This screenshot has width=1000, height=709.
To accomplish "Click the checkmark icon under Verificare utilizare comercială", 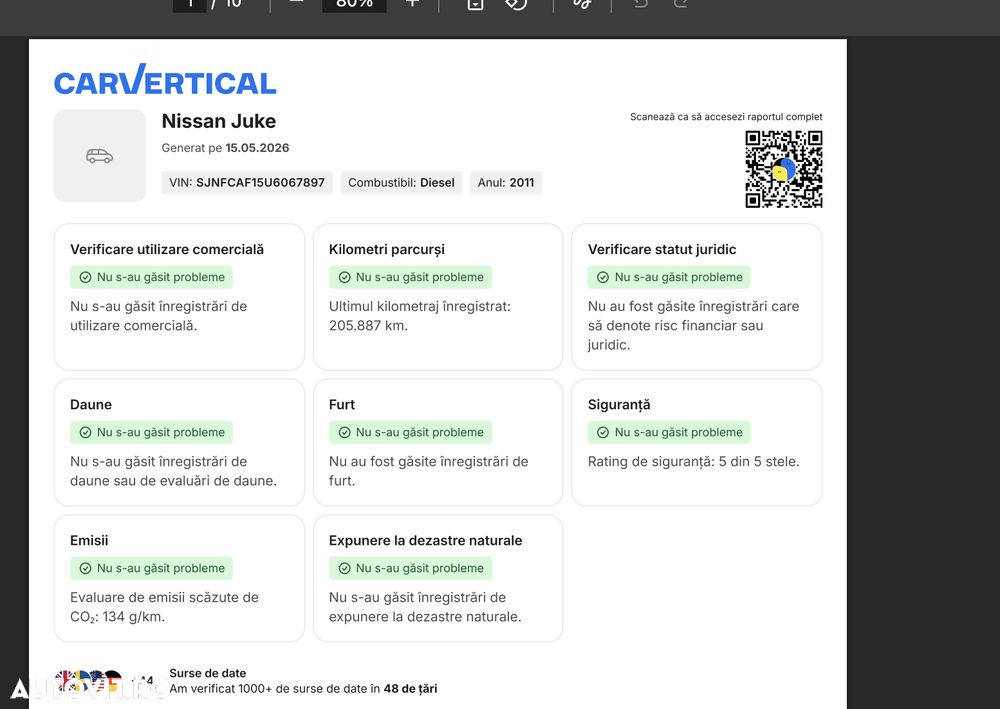I will pyautogui.click(x=85, y=277).
